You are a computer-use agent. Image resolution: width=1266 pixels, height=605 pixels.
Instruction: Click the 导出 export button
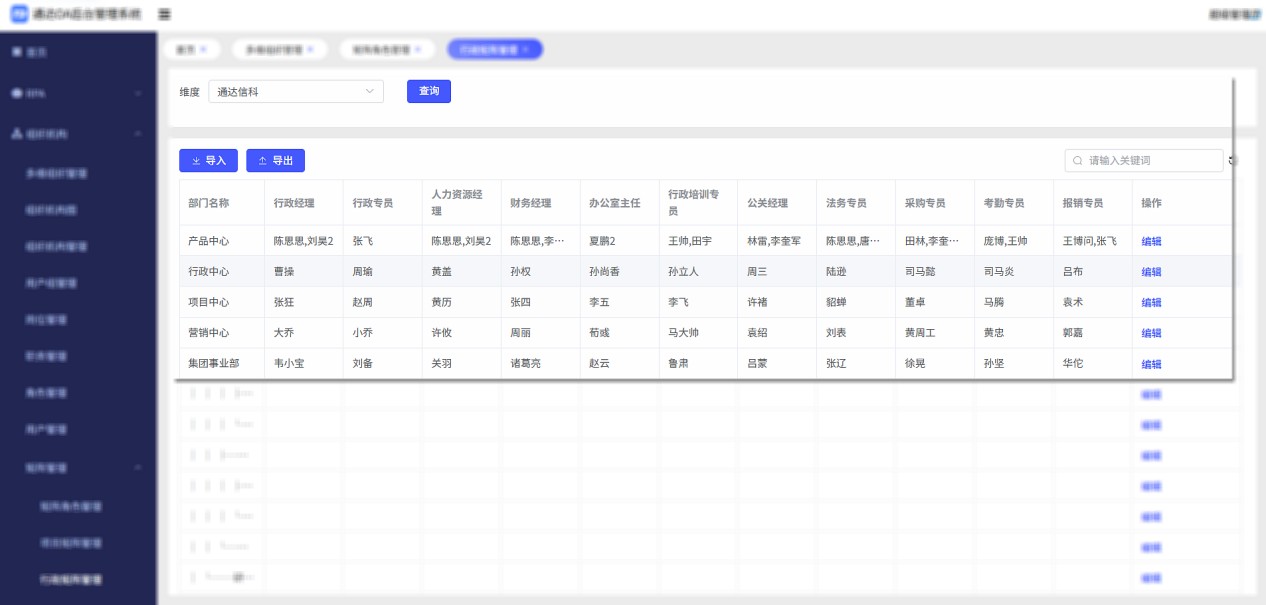pyautogui.click(x=275, y=161)
